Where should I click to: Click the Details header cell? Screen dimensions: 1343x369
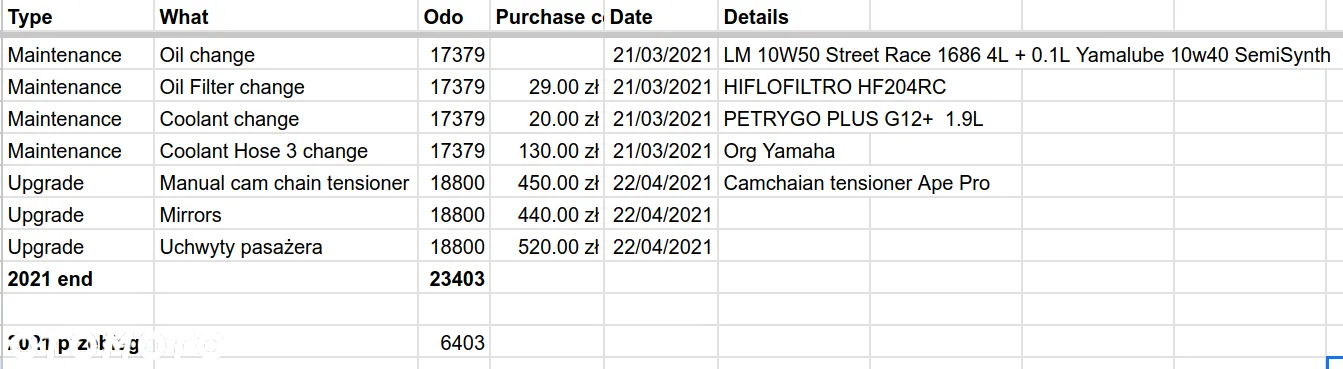click(x=794, y=16)
